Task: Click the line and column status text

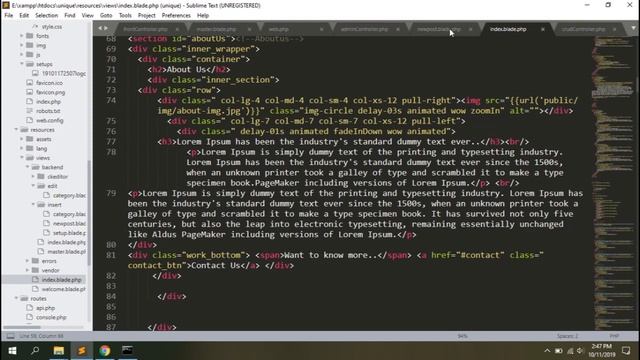Action: [x=42, y=336]
